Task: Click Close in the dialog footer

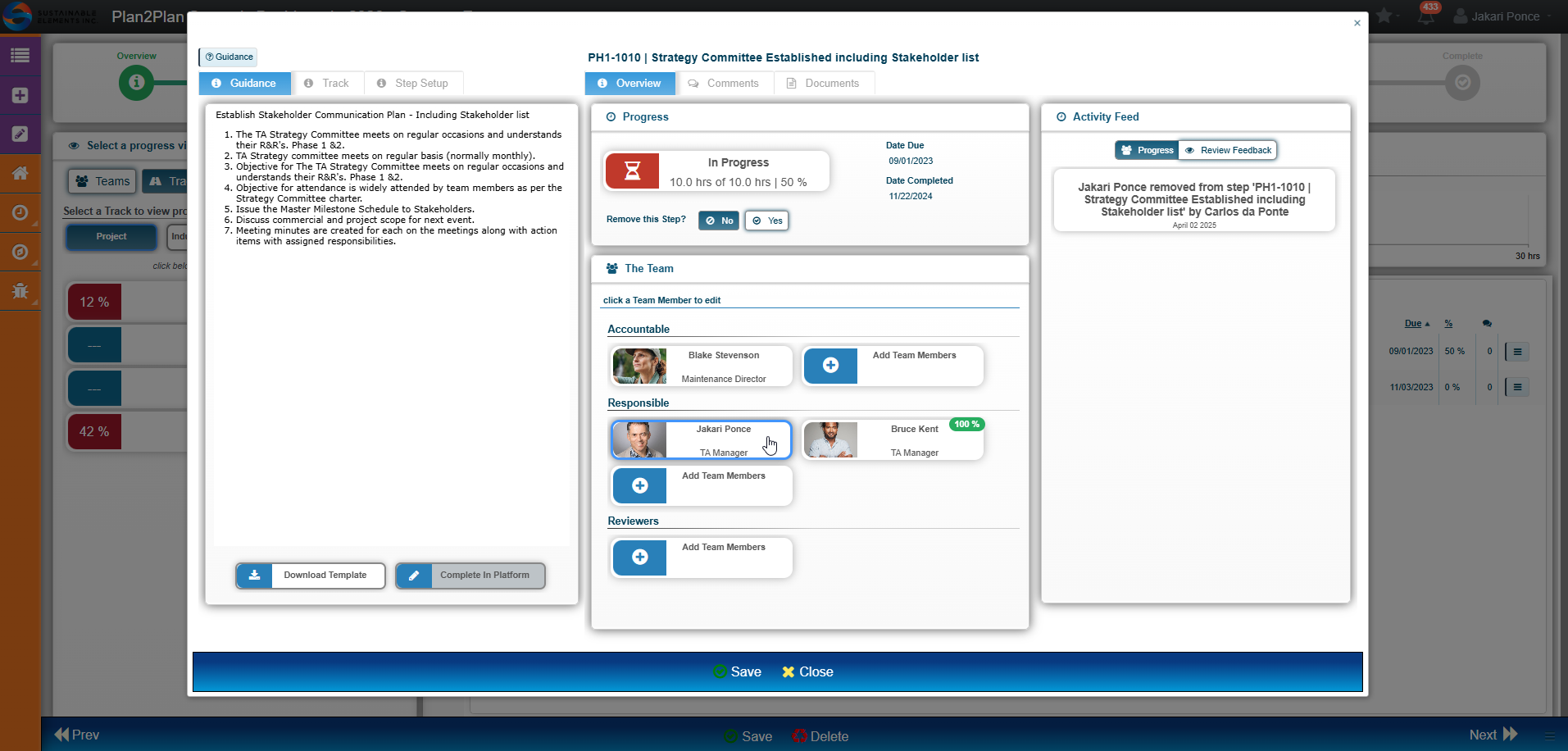Action: point(807,671)
